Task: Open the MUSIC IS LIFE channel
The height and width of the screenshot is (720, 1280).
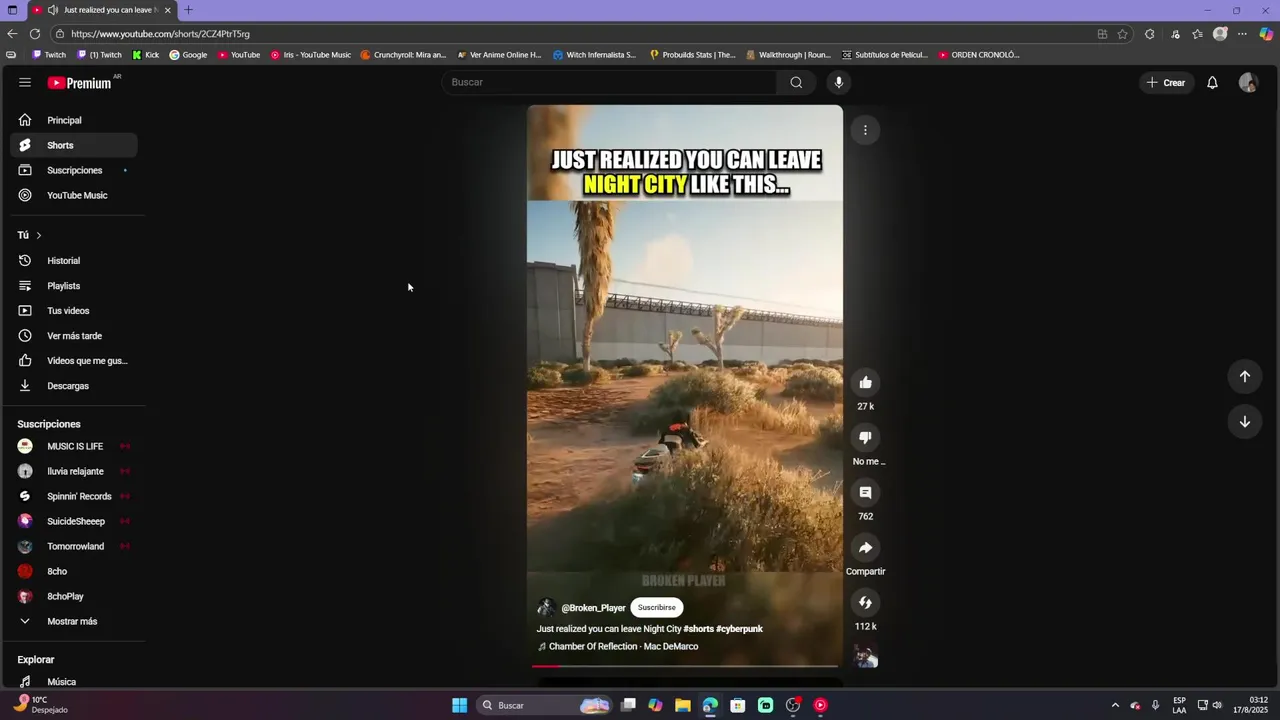Action: point(74,446)
